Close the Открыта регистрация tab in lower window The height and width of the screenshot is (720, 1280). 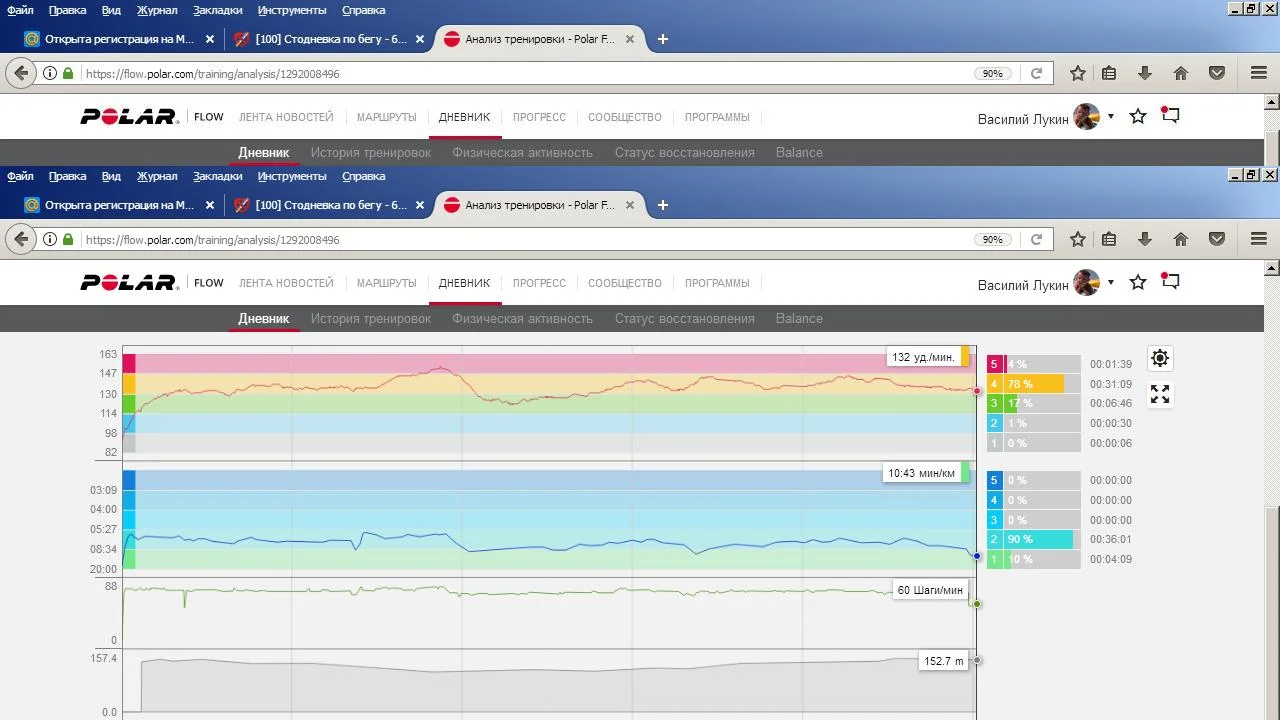[210, 205]
